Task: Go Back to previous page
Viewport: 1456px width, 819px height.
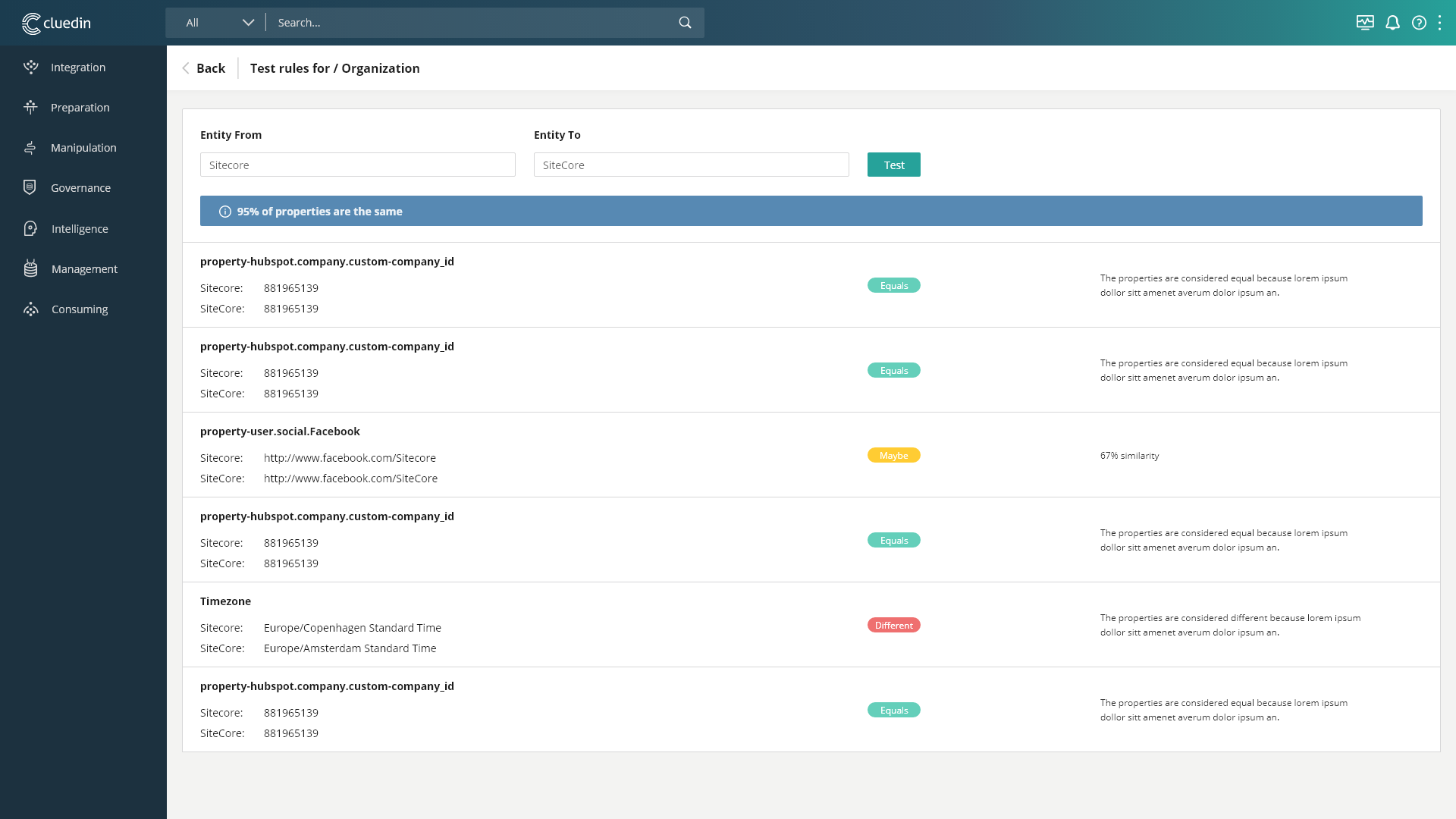Action: pos(203,68)
